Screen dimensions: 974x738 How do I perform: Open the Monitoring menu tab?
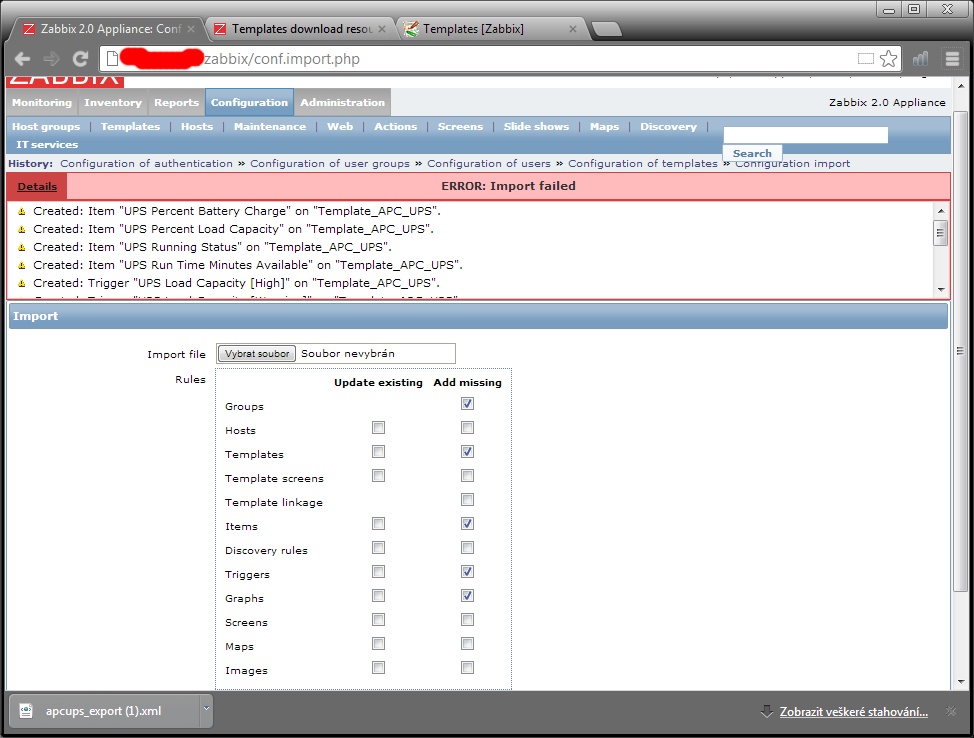[x=42, y=102]
